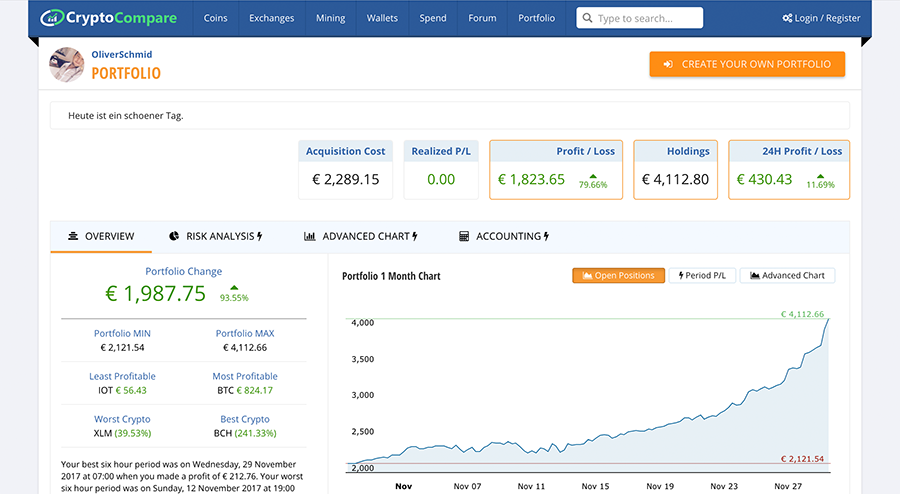
Task: Click Least Profitable IOT € 56.43
Action: [x=122, y=390]
